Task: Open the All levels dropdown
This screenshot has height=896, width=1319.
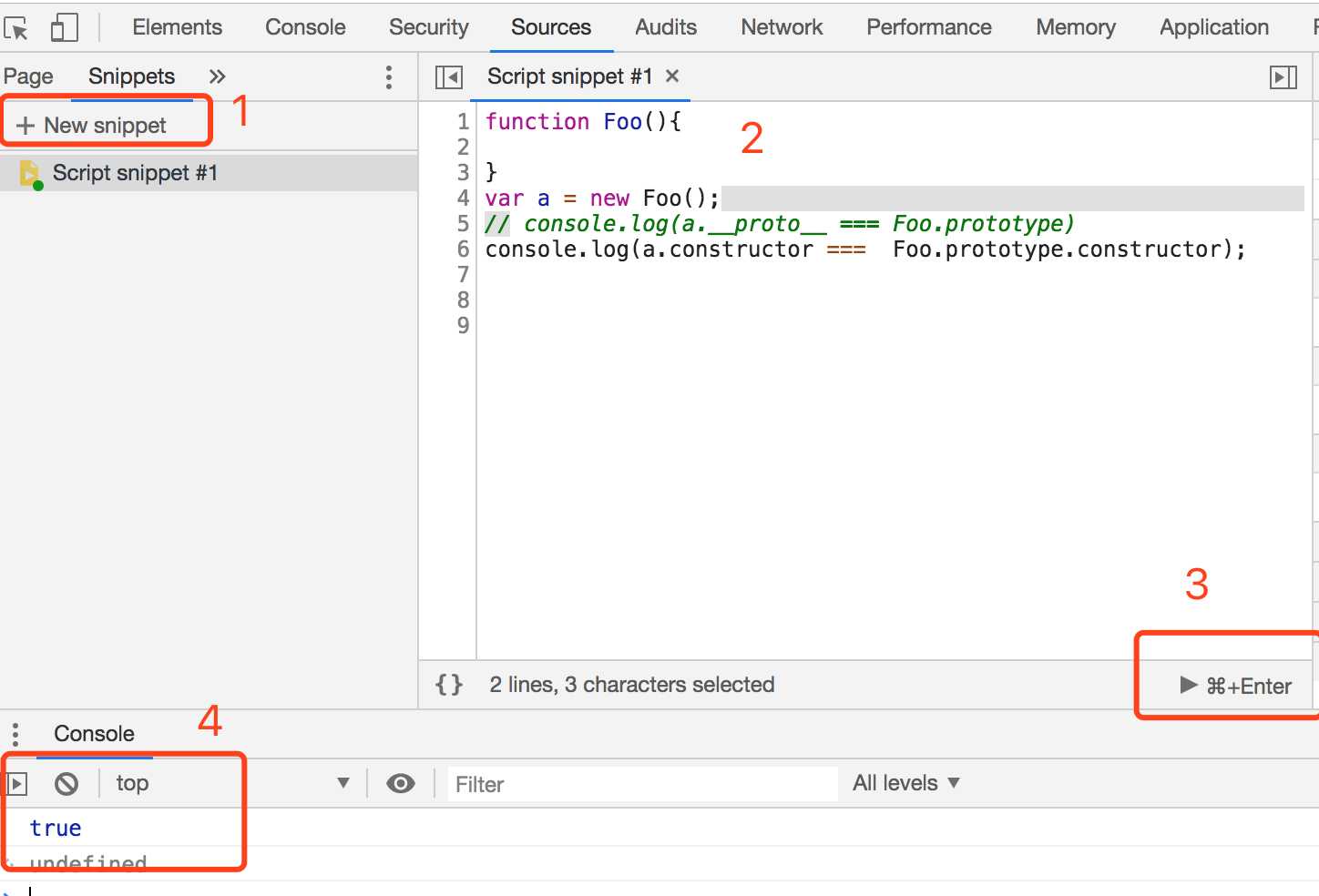Action: pos(906,783)
